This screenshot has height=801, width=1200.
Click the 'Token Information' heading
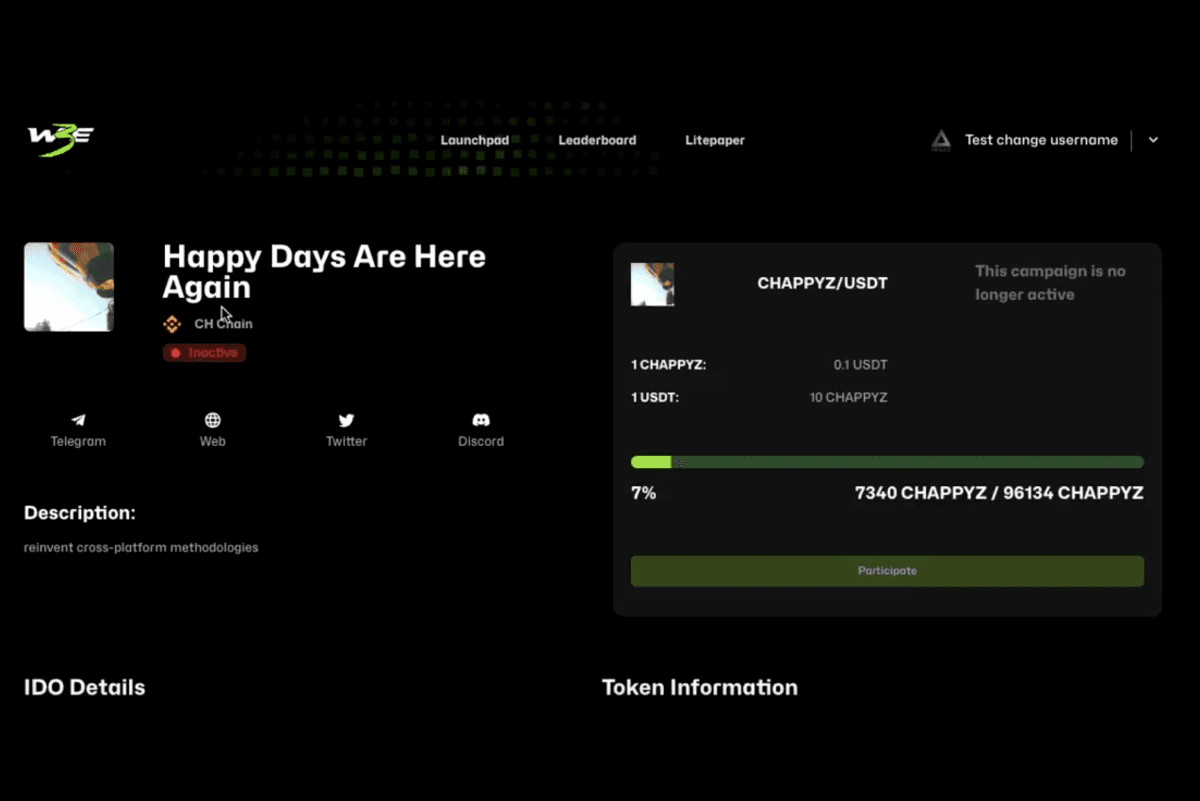[700, 687]
